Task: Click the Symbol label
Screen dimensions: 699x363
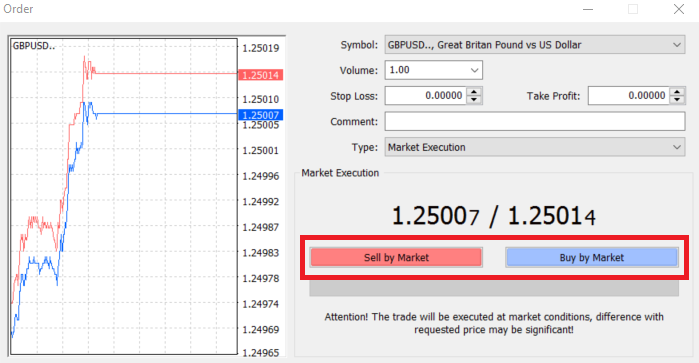Action: click(x=359, y=45)
